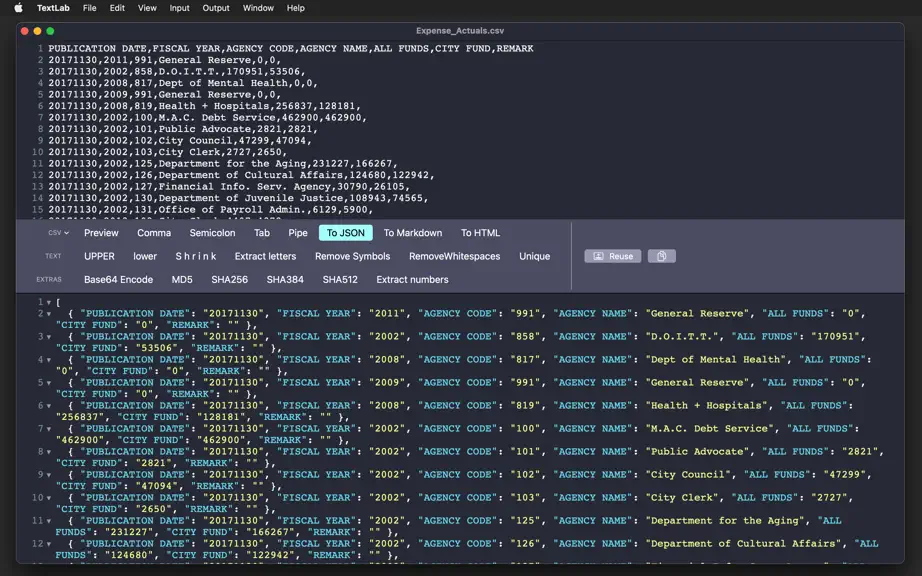922x576 pixels.
Task: Collapse JSON object at output line 2
Action: [x=49, y=314]
